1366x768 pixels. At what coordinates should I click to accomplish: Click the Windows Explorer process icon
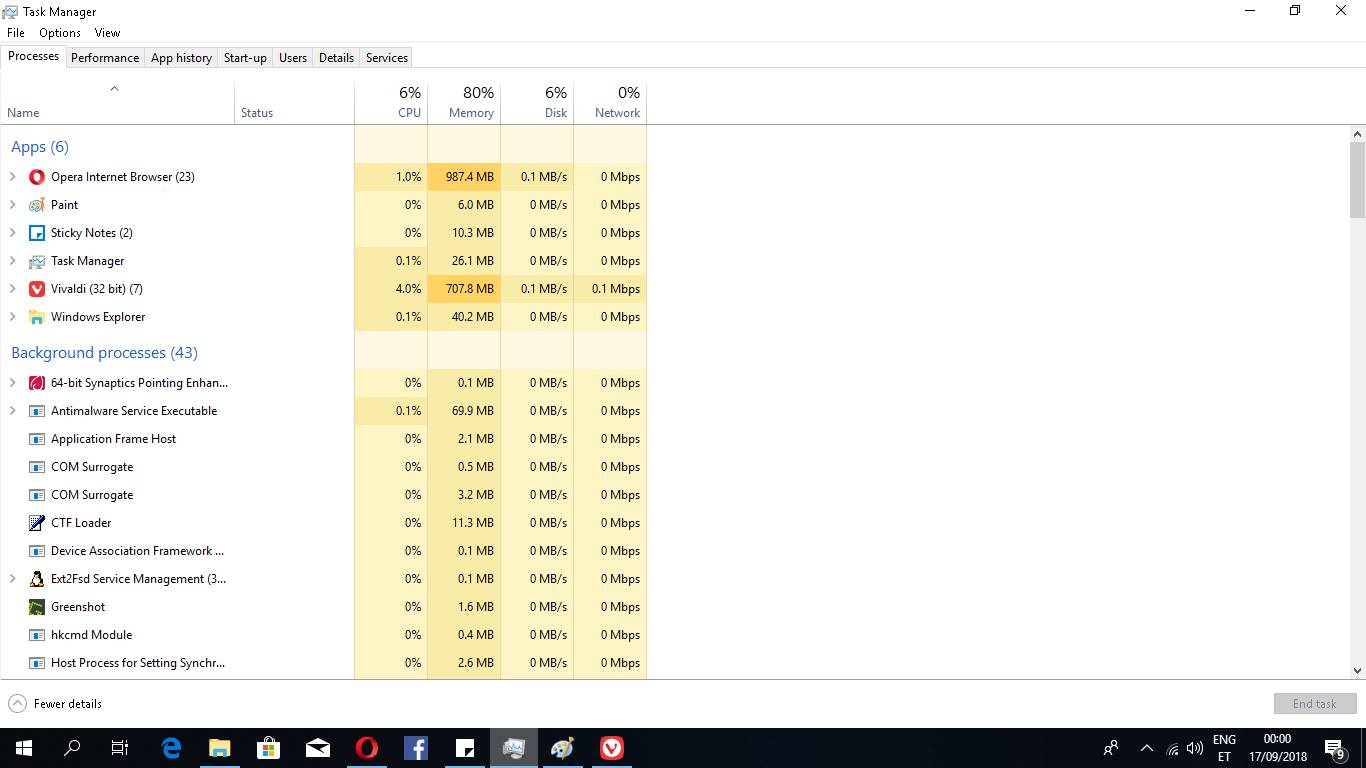tap(37, 317)
